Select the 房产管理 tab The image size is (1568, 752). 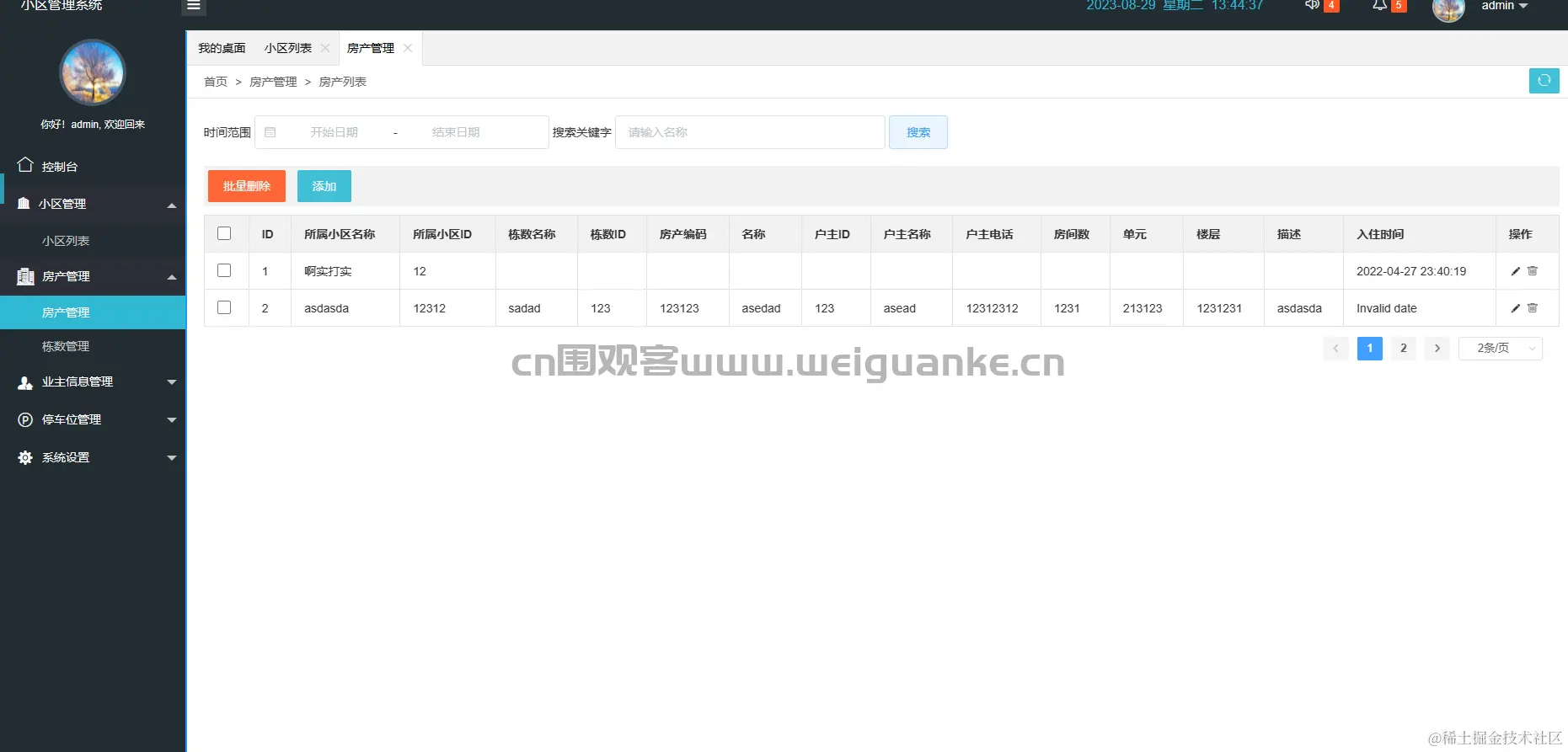371,48
